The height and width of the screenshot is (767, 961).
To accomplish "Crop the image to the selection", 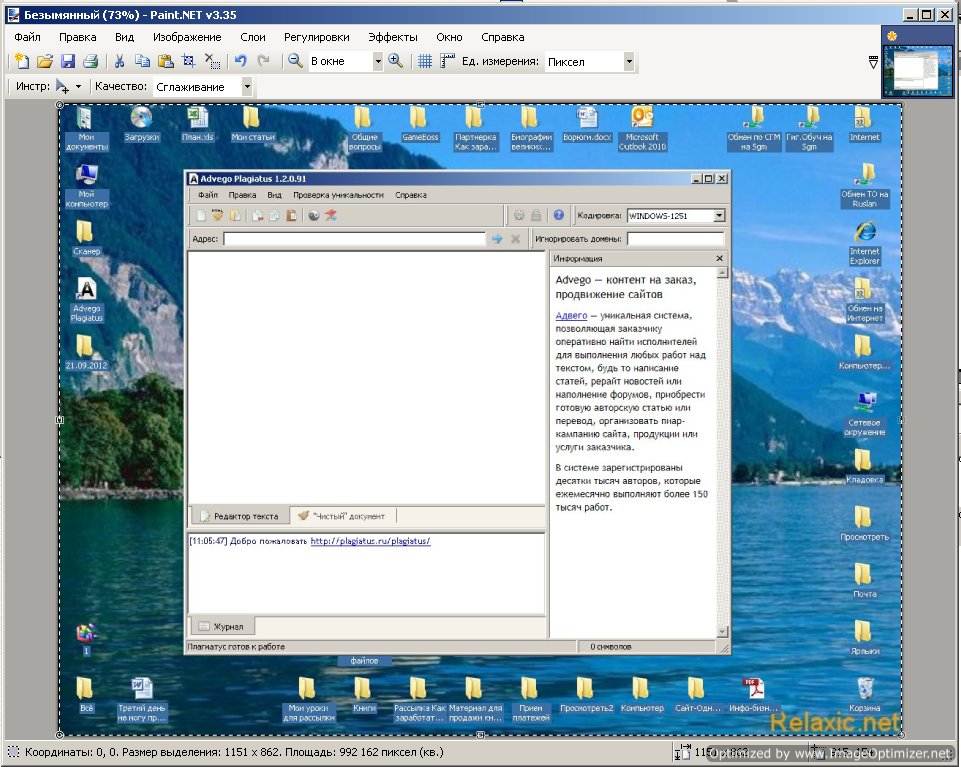I will 189,61.
